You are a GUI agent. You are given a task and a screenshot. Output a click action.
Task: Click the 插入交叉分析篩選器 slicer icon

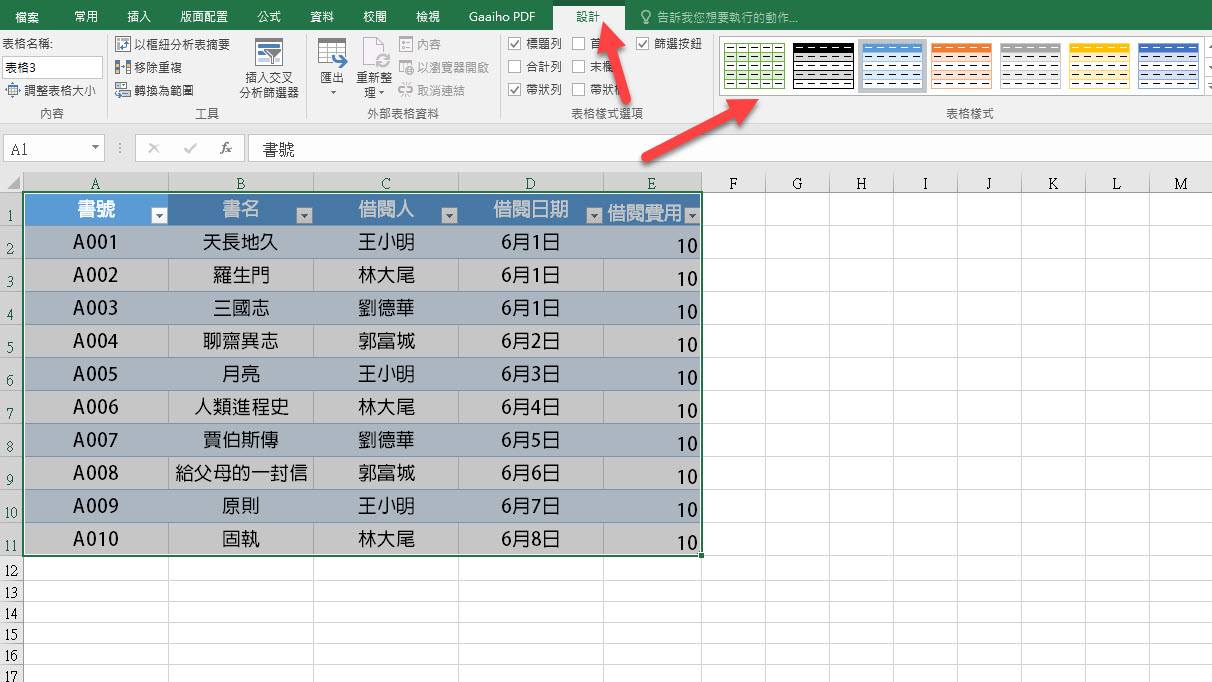point(269,54)
